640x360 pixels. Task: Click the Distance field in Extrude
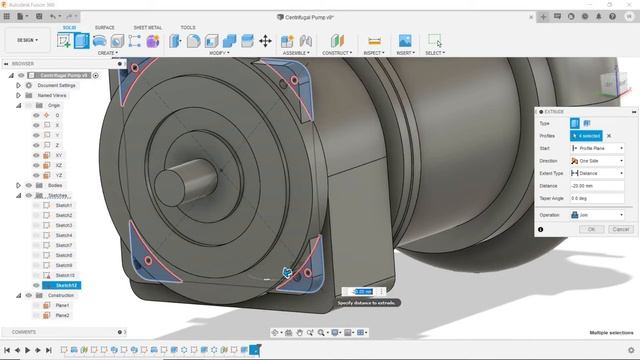(x=597, y=186)
